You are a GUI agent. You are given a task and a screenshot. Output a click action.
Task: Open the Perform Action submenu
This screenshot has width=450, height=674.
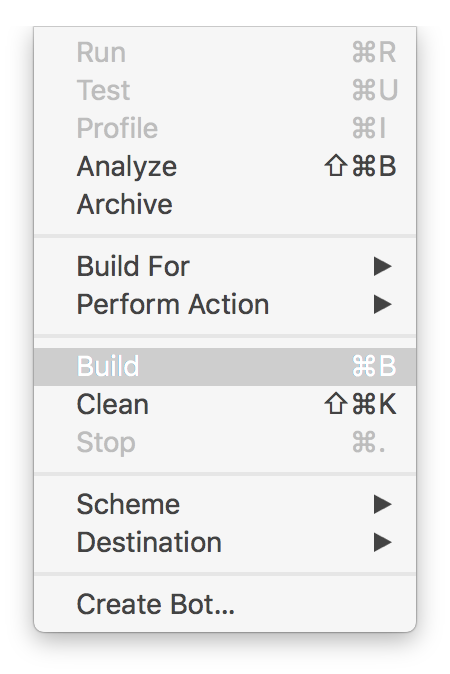pyautogui.click(x=225, y=304)
